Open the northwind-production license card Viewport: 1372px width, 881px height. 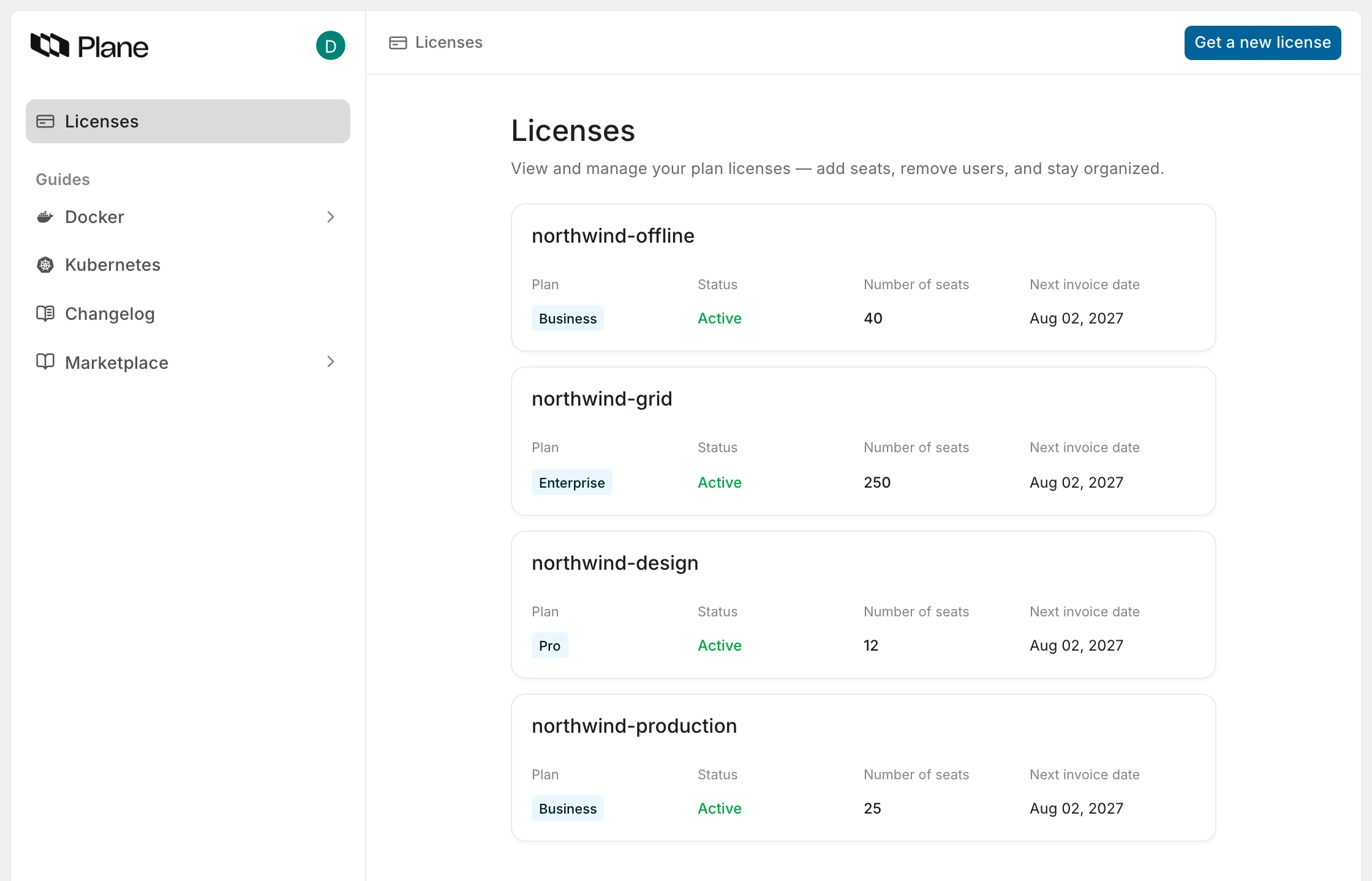[864, 768]
